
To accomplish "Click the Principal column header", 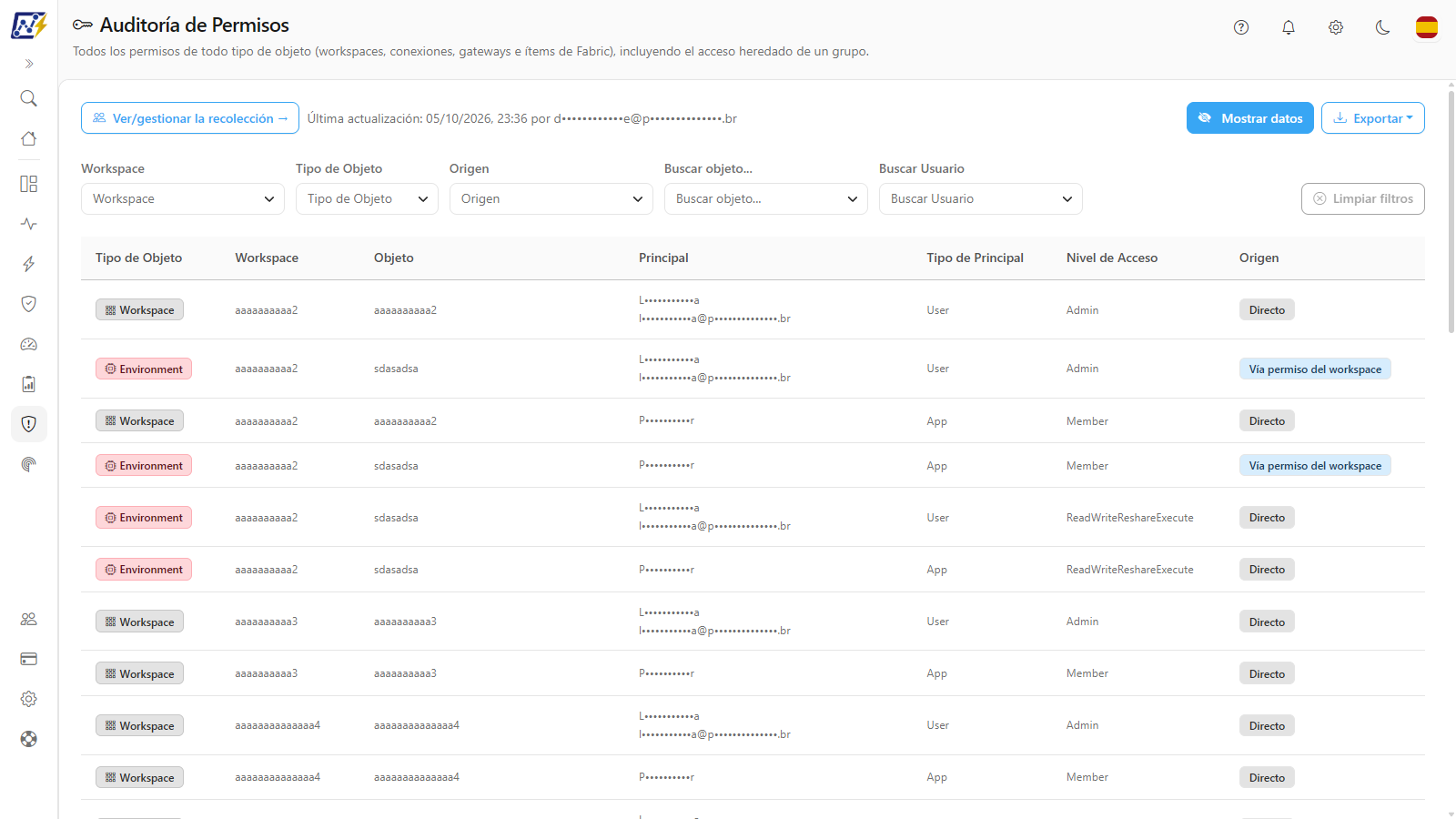I will tap(663, 258).
